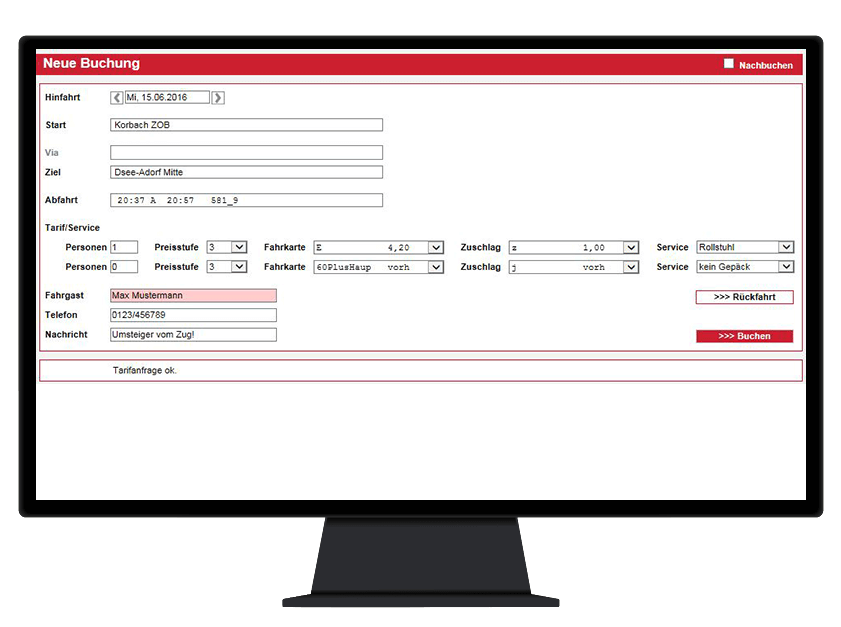Image resolution: width=841 pixels, height=627 pixels.
Task: Click the Abfahrt departure time field
Action: click(246, 200)
